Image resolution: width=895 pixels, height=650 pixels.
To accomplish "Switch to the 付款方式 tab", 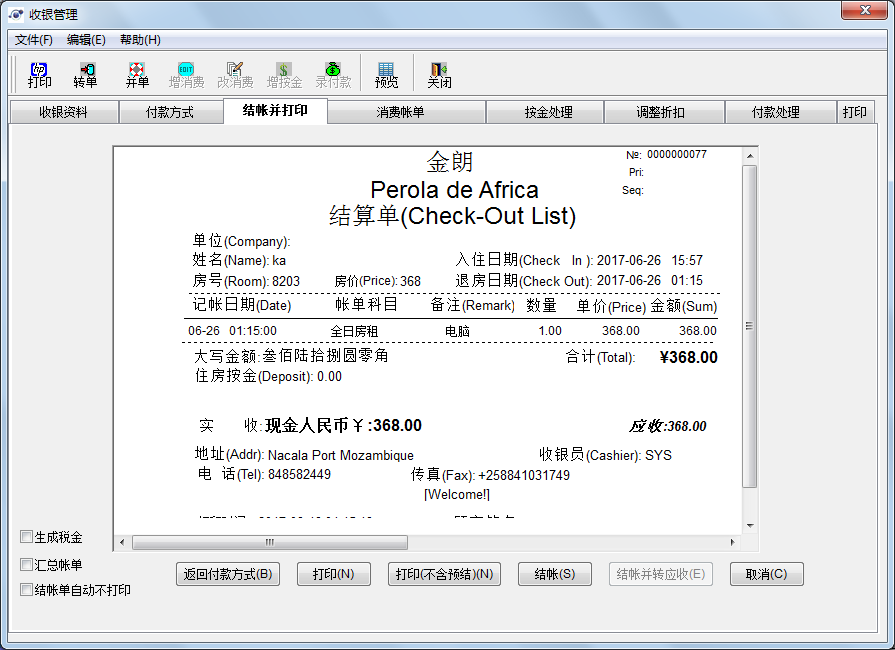I will 170,112.
